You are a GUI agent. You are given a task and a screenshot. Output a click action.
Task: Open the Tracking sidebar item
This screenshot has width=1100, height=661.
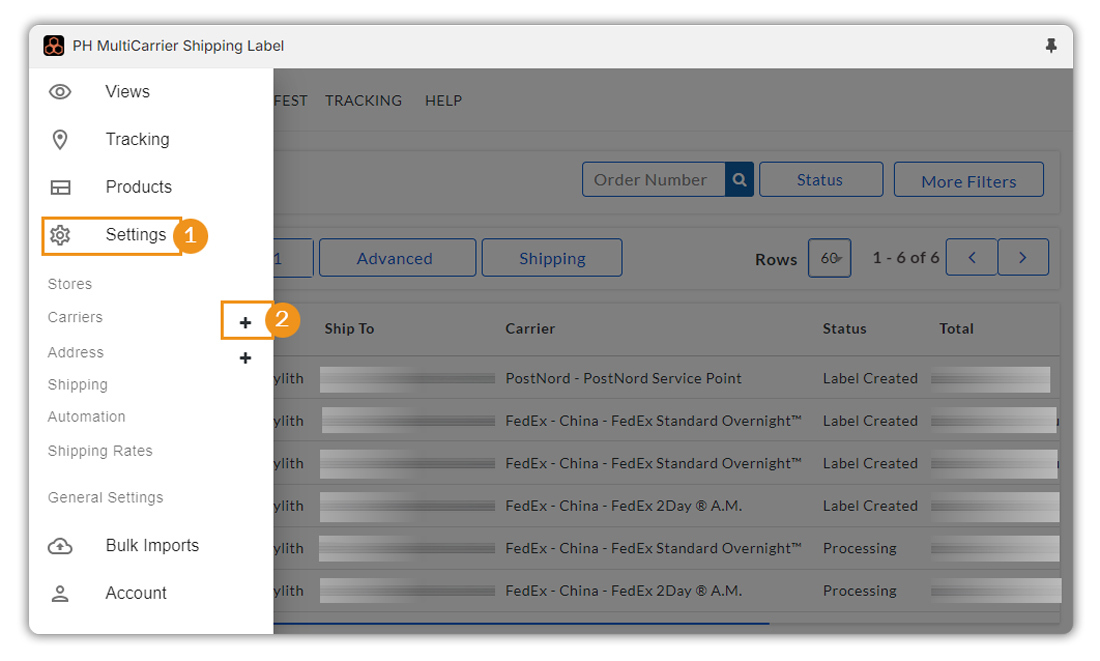[x=138, y=140]
